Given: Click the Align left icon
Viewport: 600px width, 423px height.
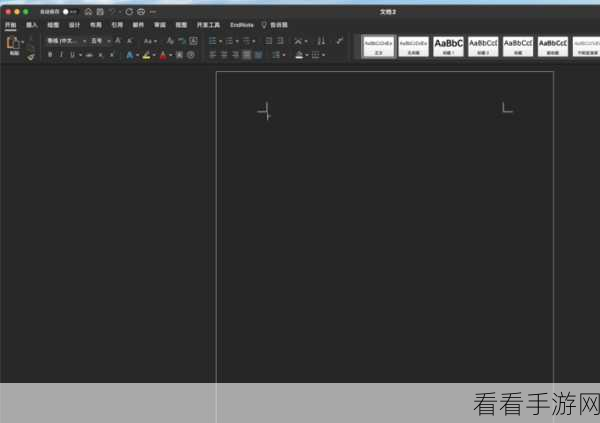Looking at the screenshot, I should 212,55.
